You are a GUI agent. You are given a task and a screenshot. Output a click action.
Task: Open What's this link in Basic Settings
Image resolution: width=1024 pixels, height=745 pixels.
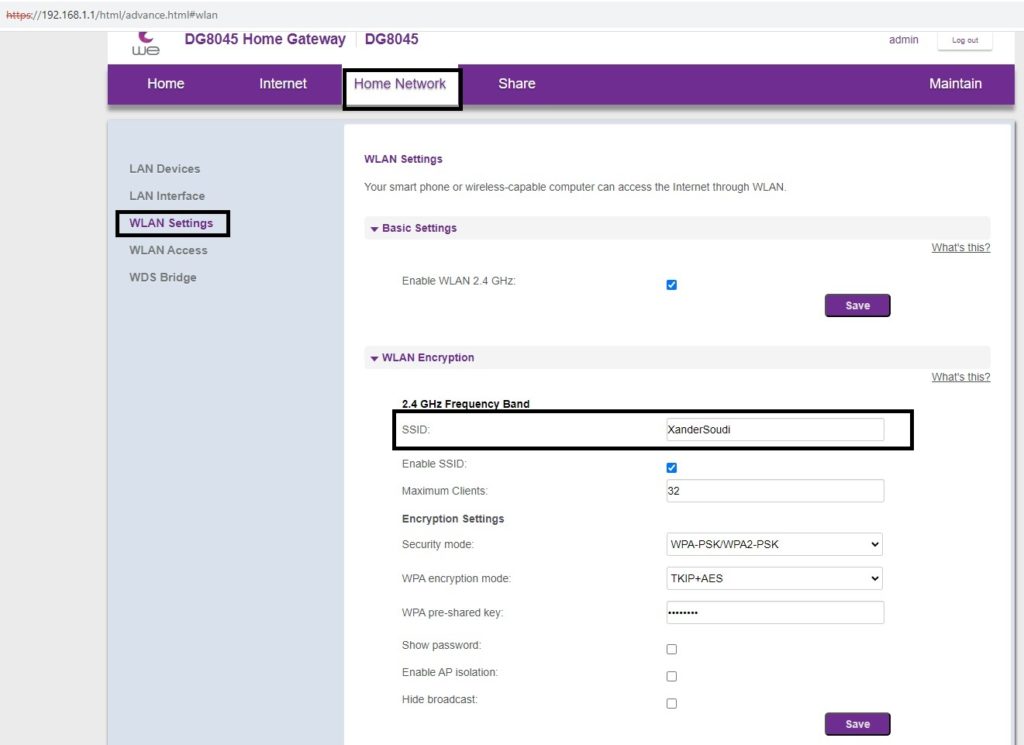click(960, 248)
